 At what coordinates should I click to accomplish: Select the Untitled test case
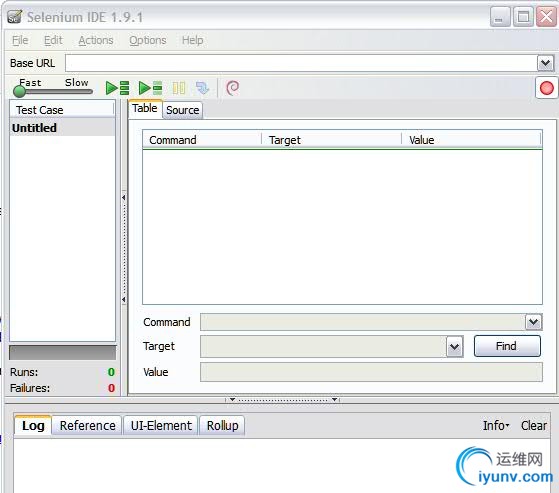[62, 128]
